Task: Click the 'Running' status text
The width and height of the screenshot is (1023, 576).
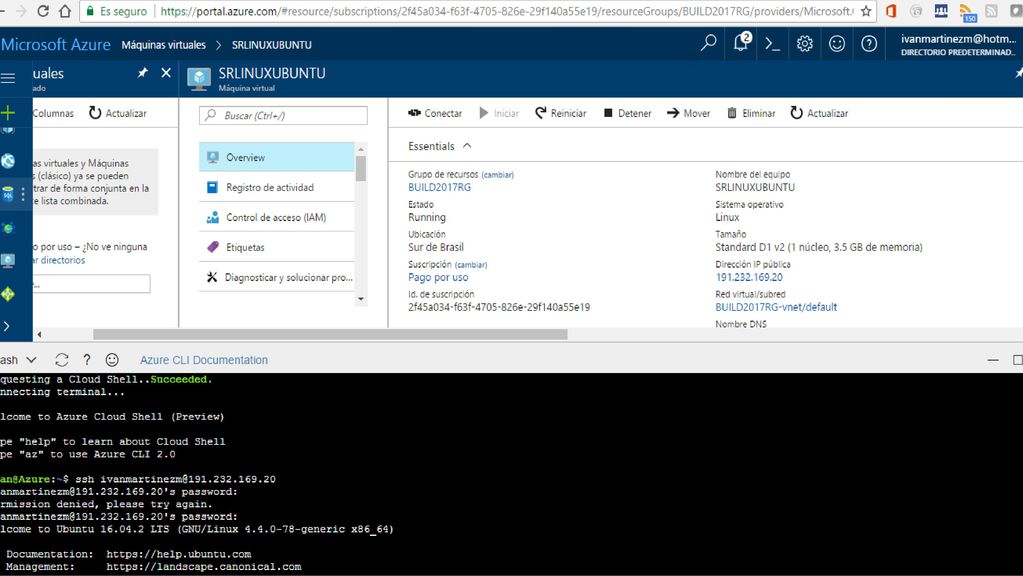Action: pos(427,217)
